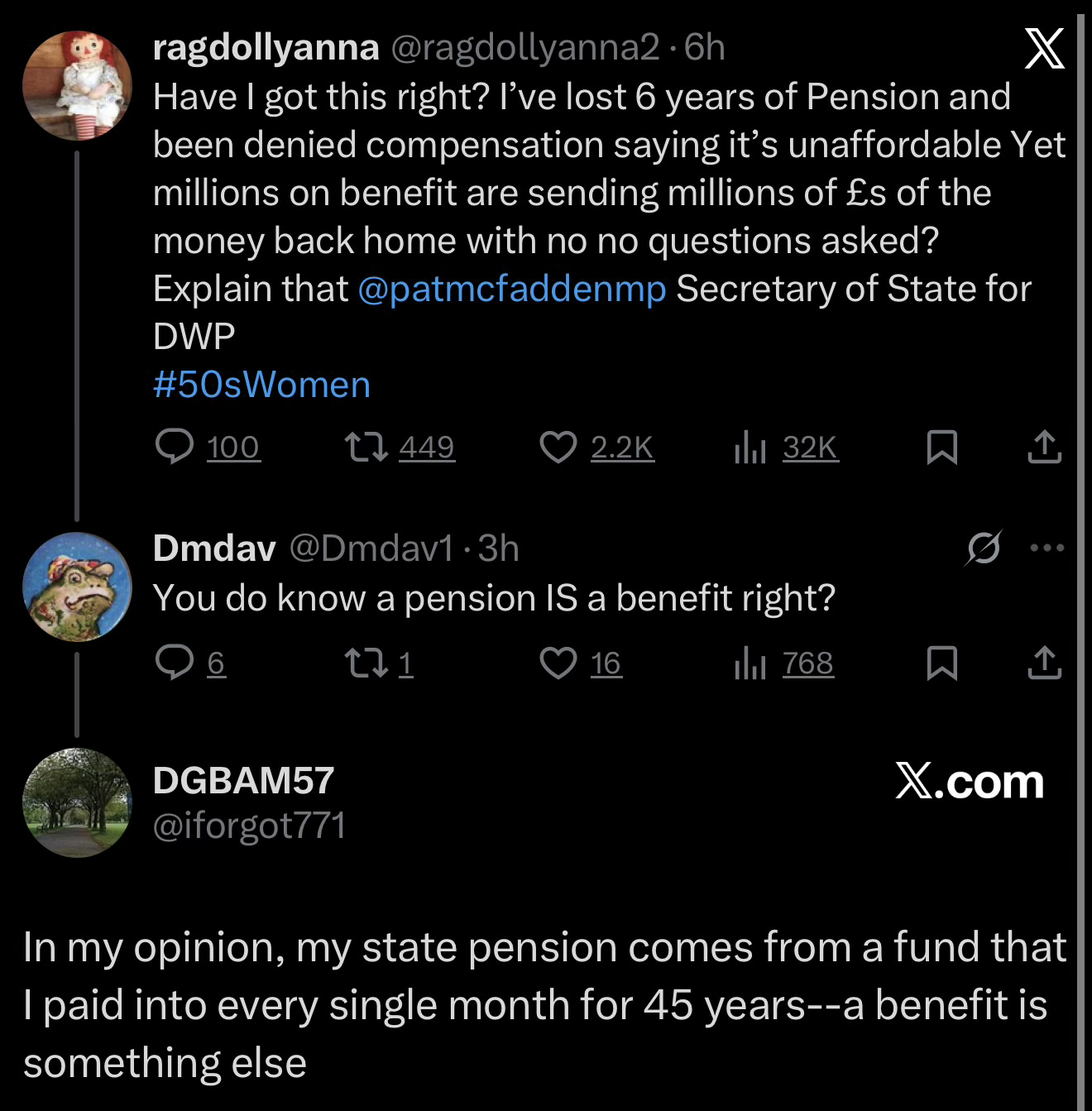
Task: Open the Grok icon on Dmdav's reply
Action: pos(984,548)
